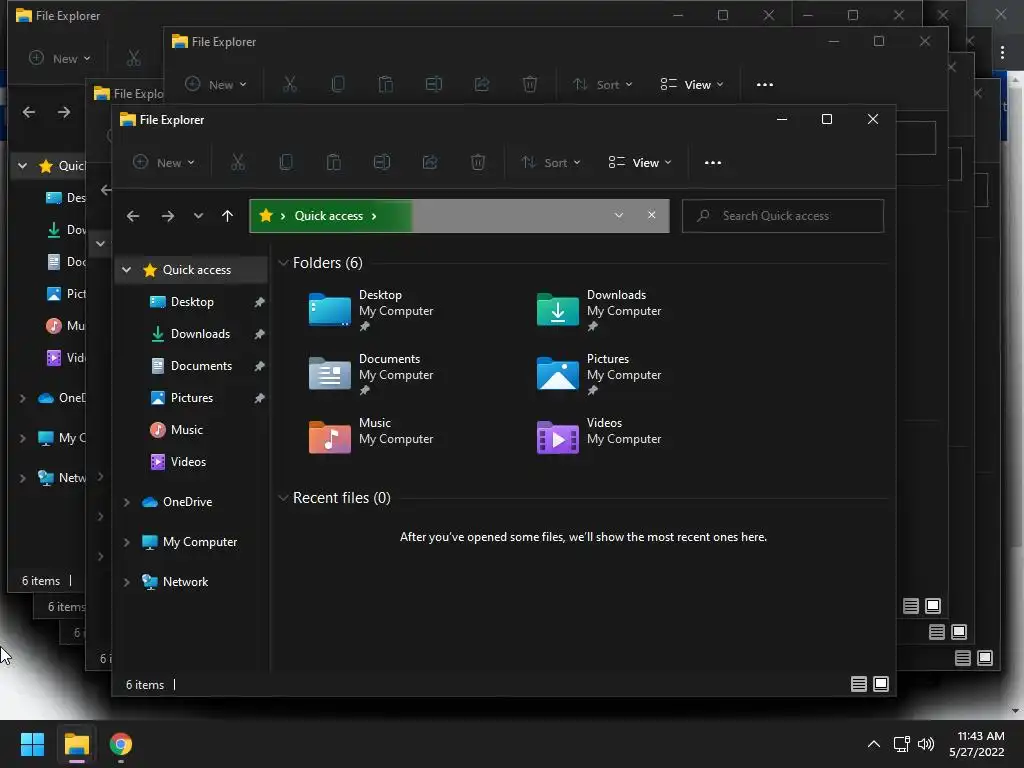The height and width of the screenshot is (768, 1024).
Task: Click the Cut icon in front window toolbar
Action: tap(238, 163)
